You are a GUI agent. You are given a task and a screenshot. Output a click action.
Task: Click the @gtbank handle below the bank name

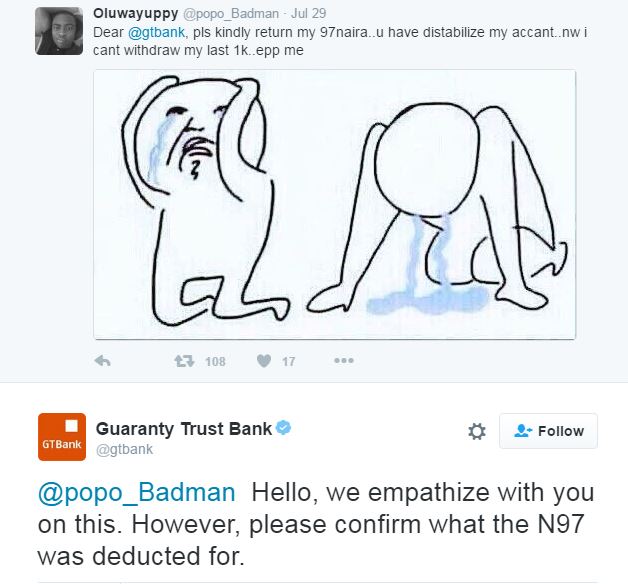click(123, 450)
